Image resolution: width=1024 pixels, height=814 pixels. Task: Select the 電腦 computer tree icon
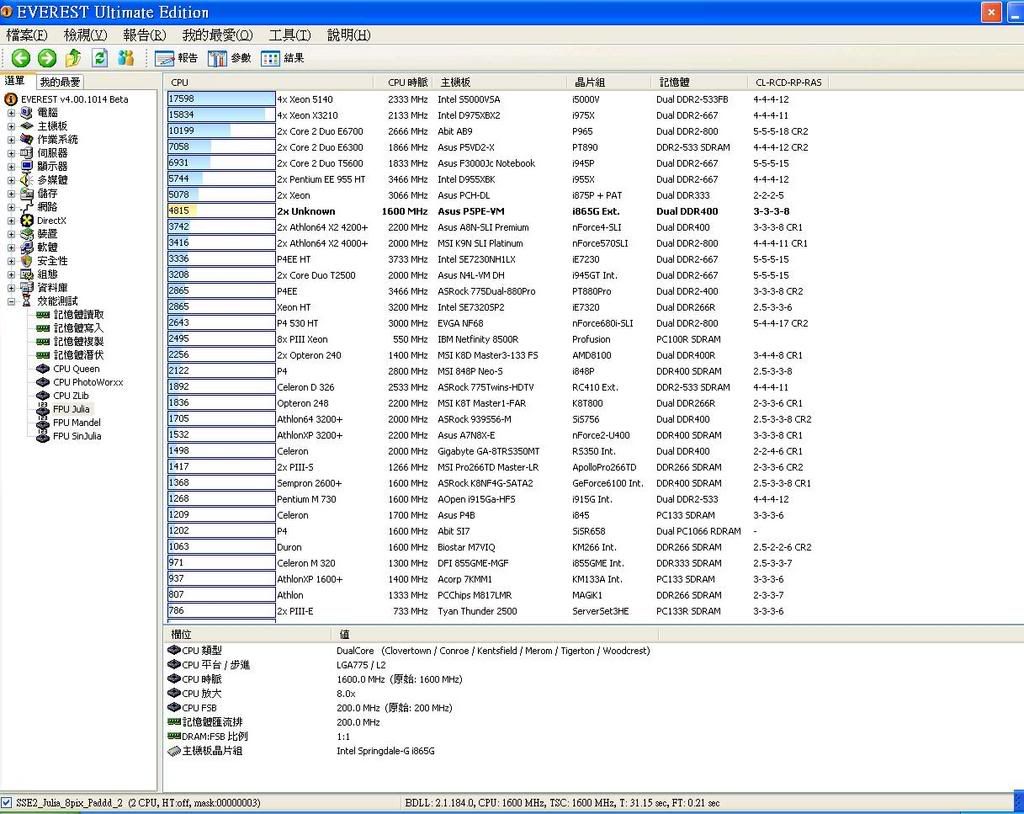[x=27, y=112]
